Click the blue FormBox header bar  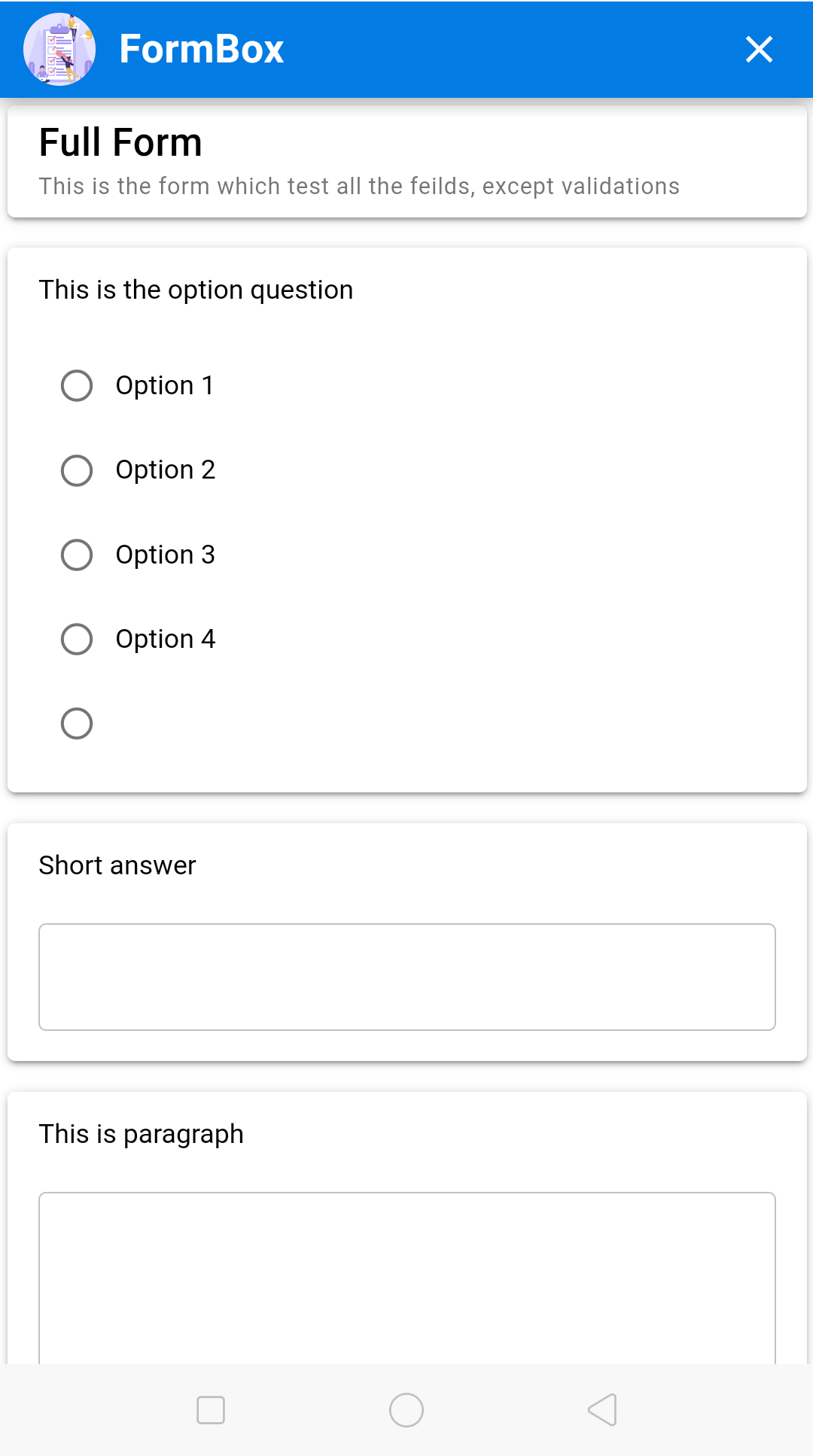point(452,48)
